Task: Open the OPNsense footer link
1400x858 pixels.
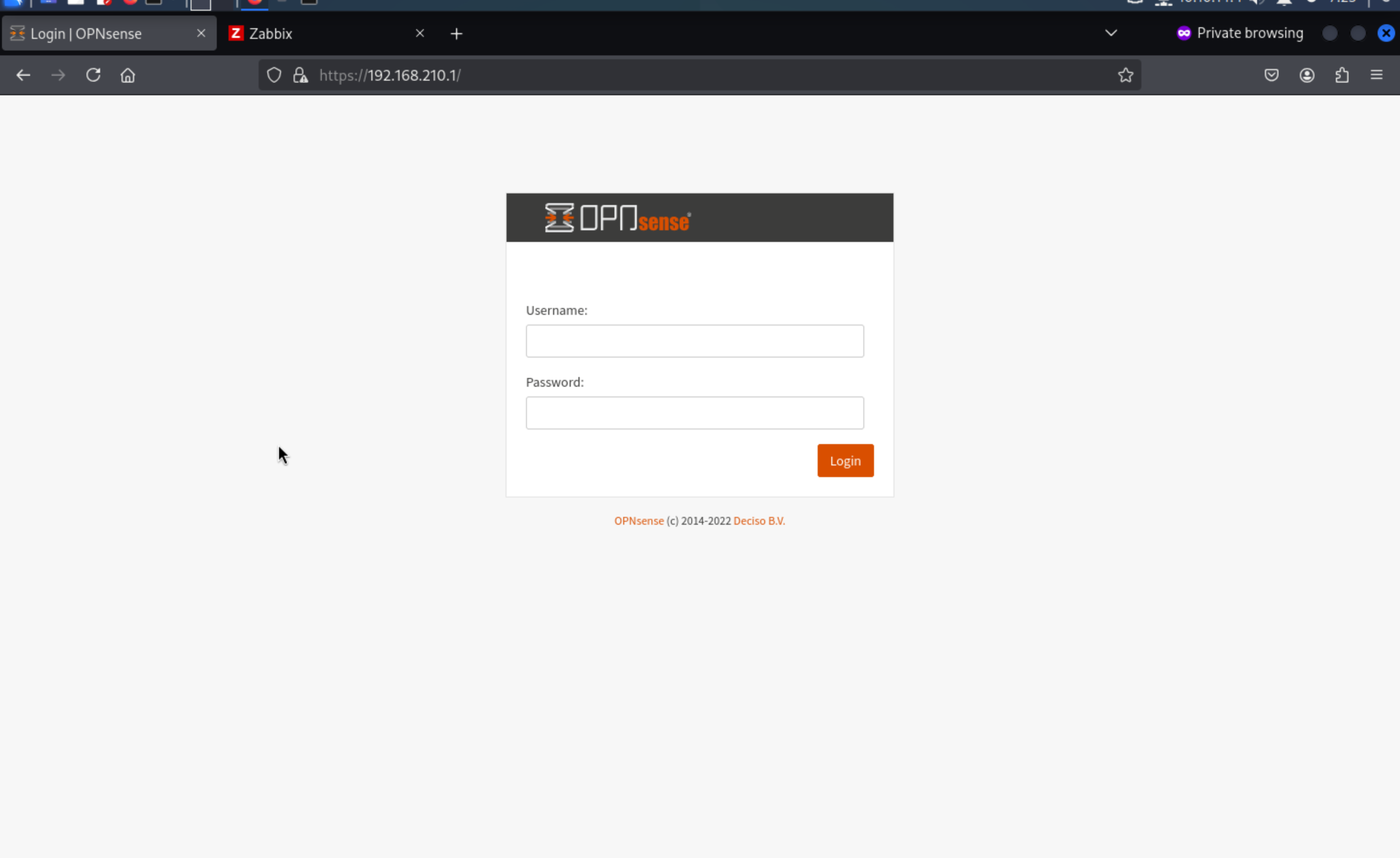Action: (639, 521)
